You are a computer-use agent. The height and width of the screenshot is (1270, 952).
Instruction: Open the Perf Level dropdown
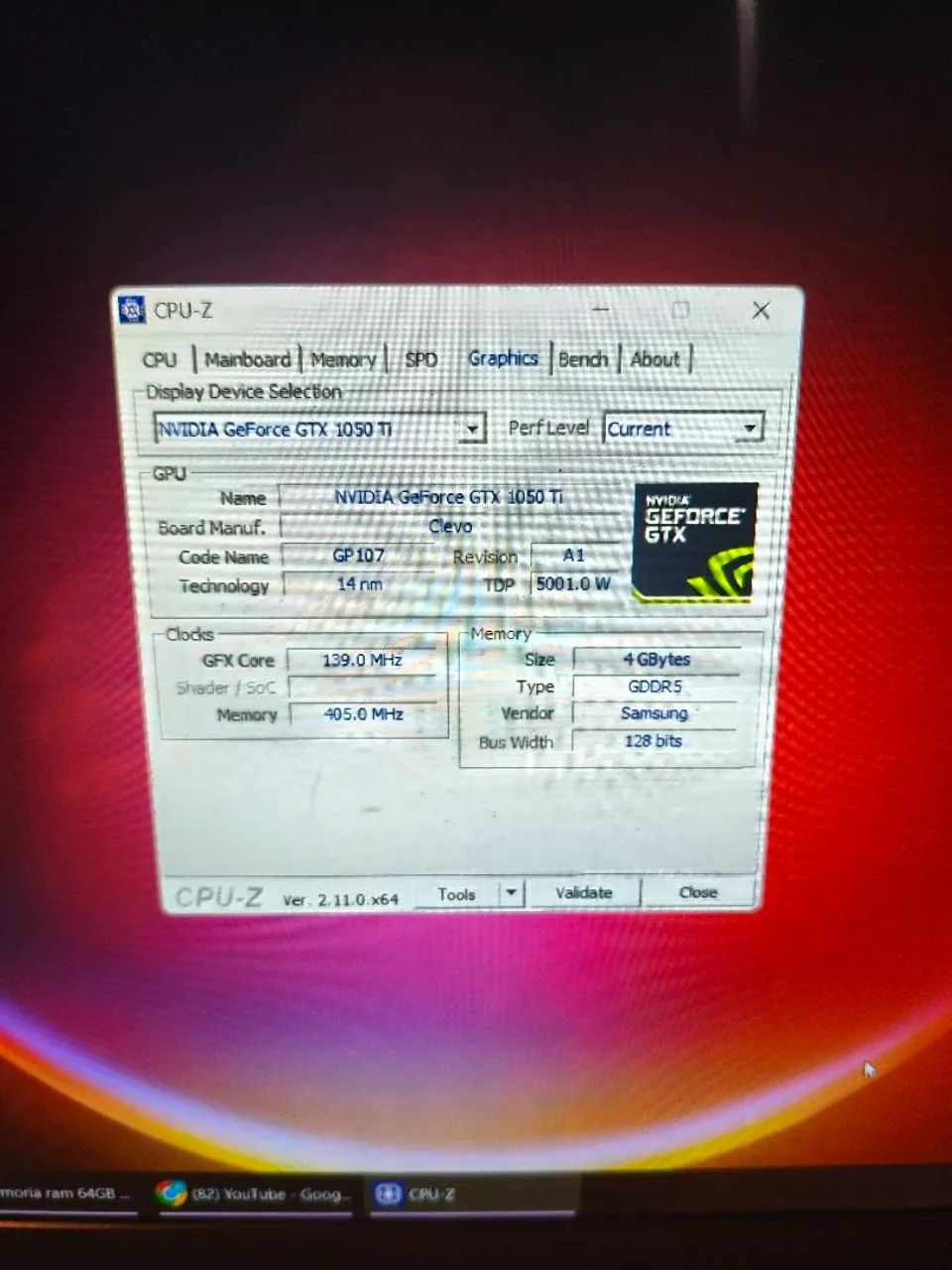click(751, 429)
